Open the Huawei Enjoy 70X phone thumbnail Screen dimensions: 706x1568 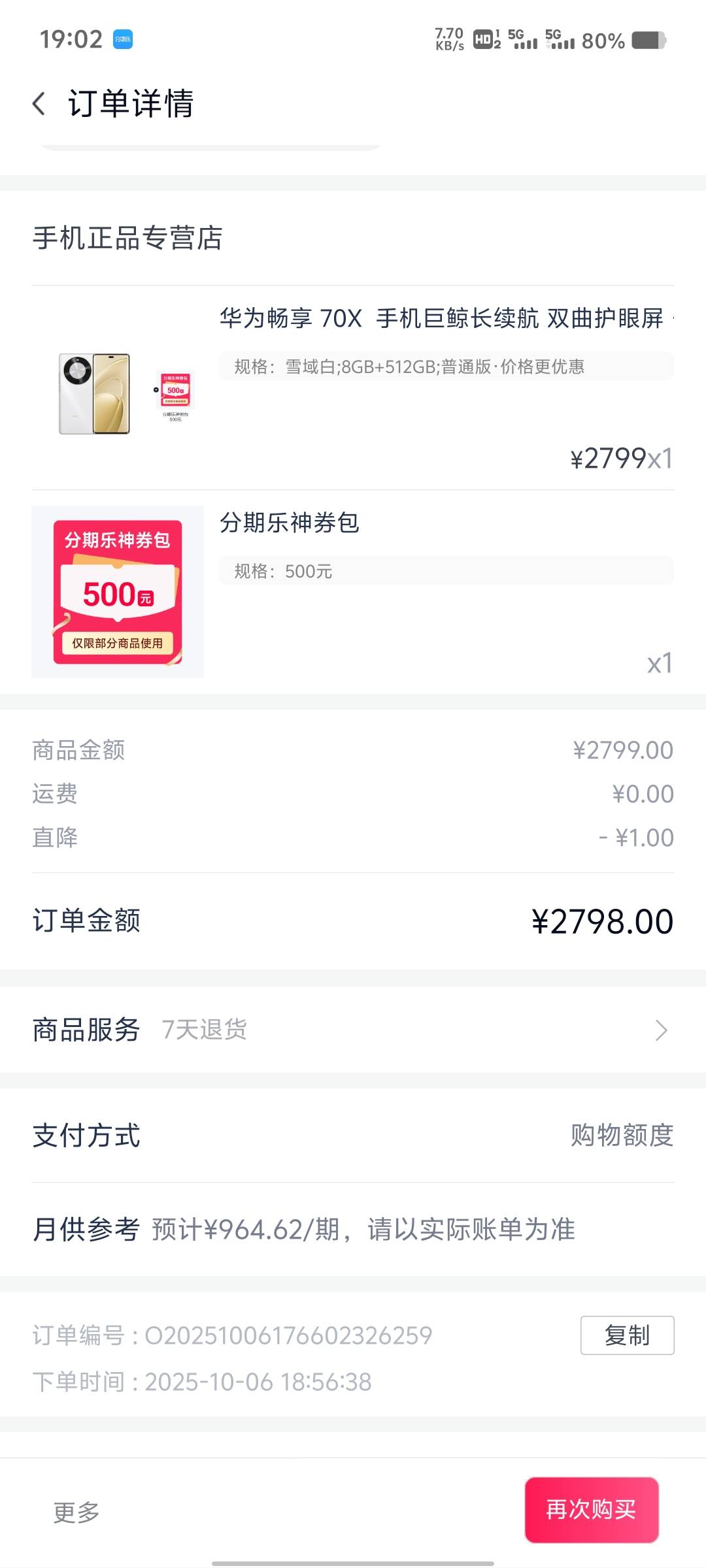118,393
